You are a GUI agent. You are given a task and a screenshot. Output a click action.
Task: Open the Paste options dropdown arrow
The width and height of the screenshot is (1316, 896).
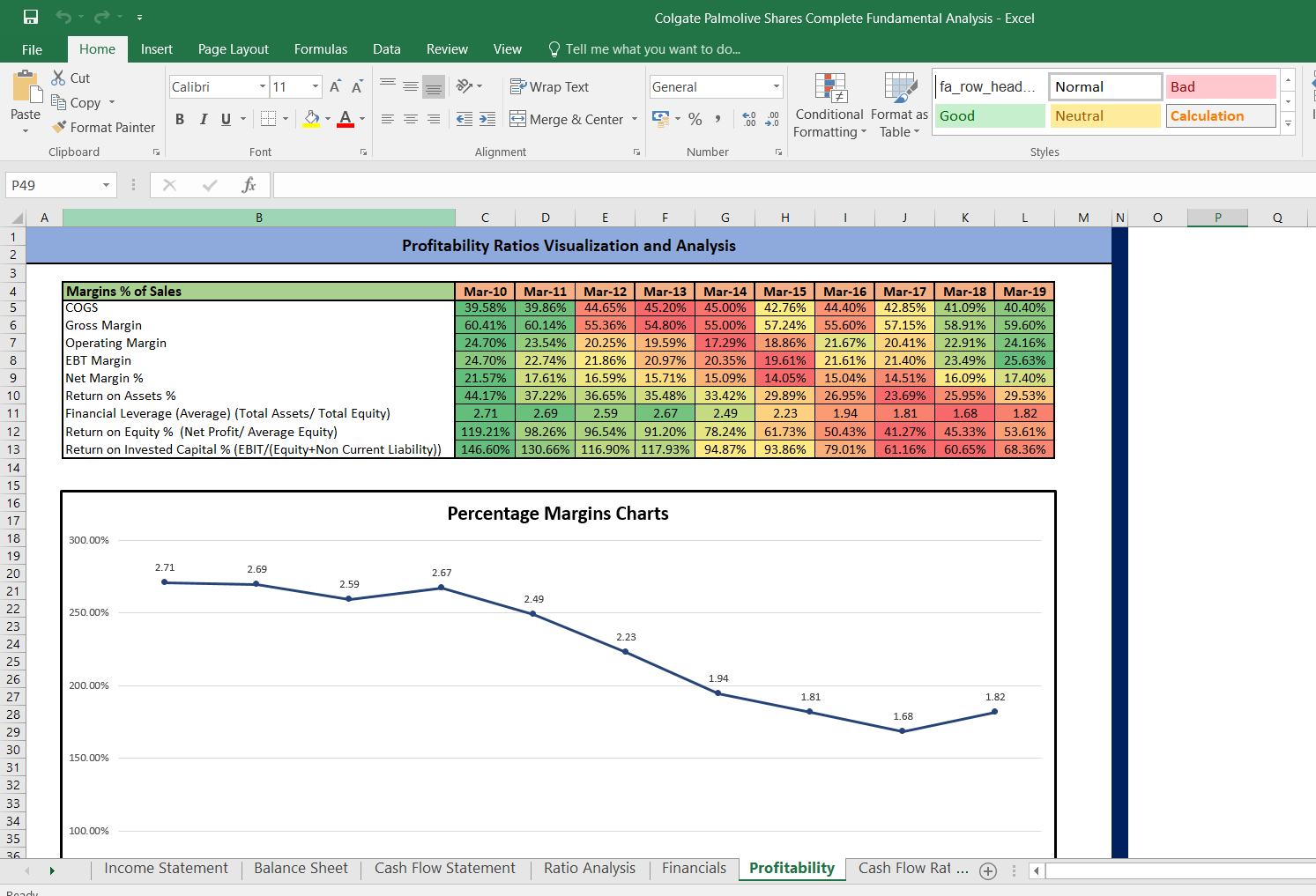click(x=26, y=130)
